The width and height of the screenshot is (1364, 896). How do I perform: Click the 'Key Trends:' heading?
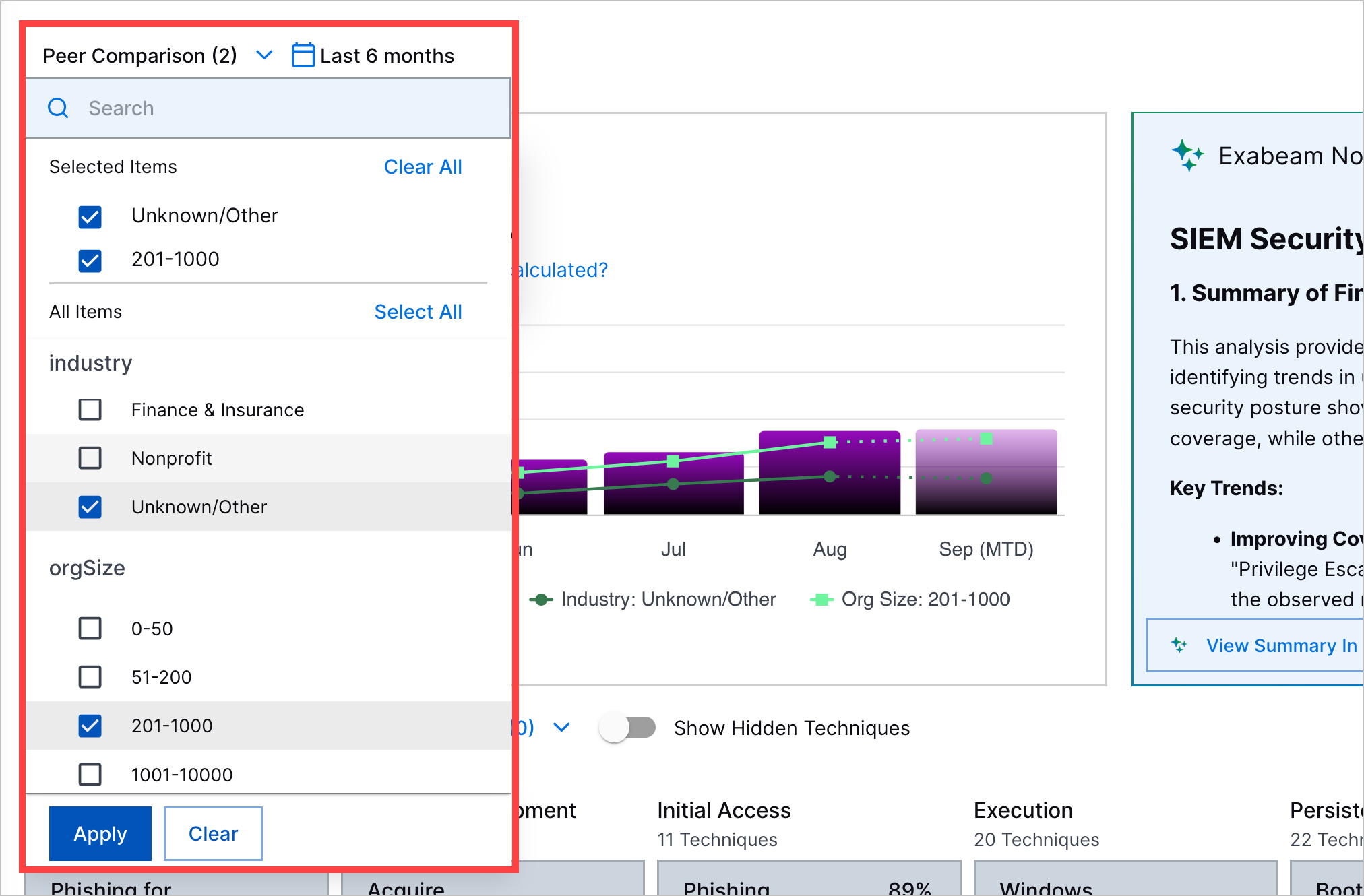(1227, 488)
